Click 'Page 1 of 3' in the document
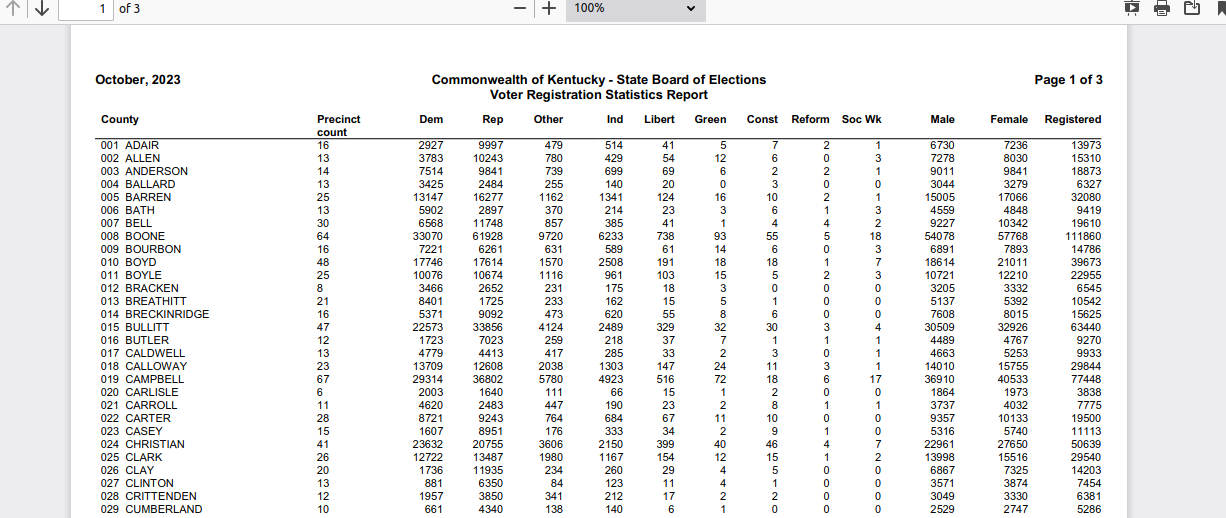Image resolution: width=1226 pixels, height=518 pixels. pos(1069,80)
